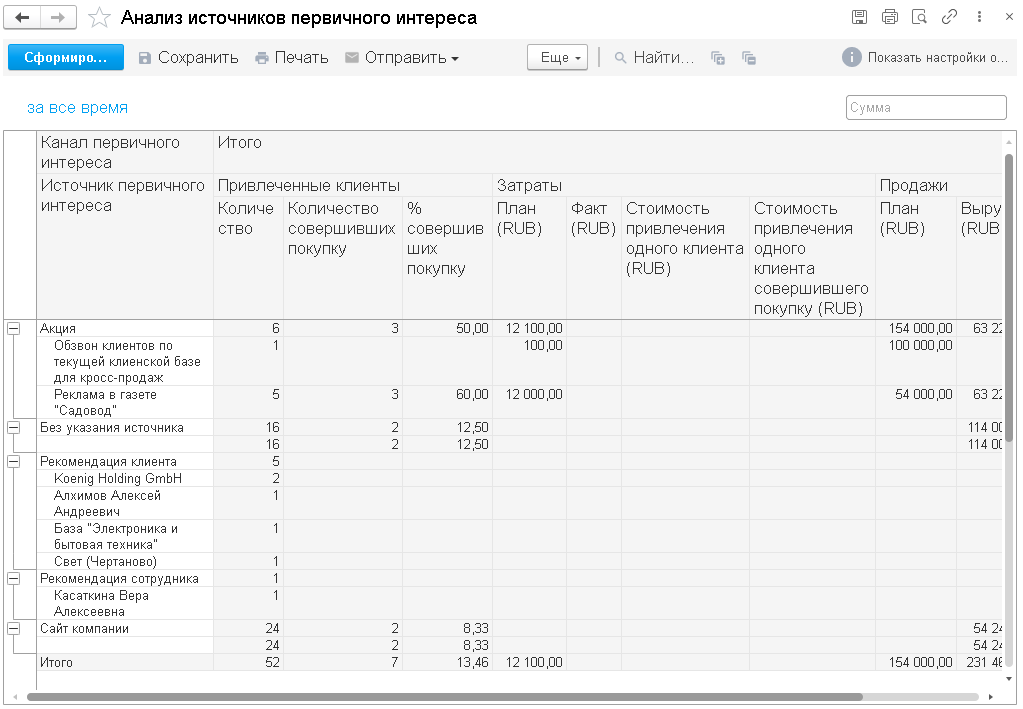Screen dimensions: 1023x709
Task: Select Рекомендация сотрудника row label
Action: click(x=119, y=579)
